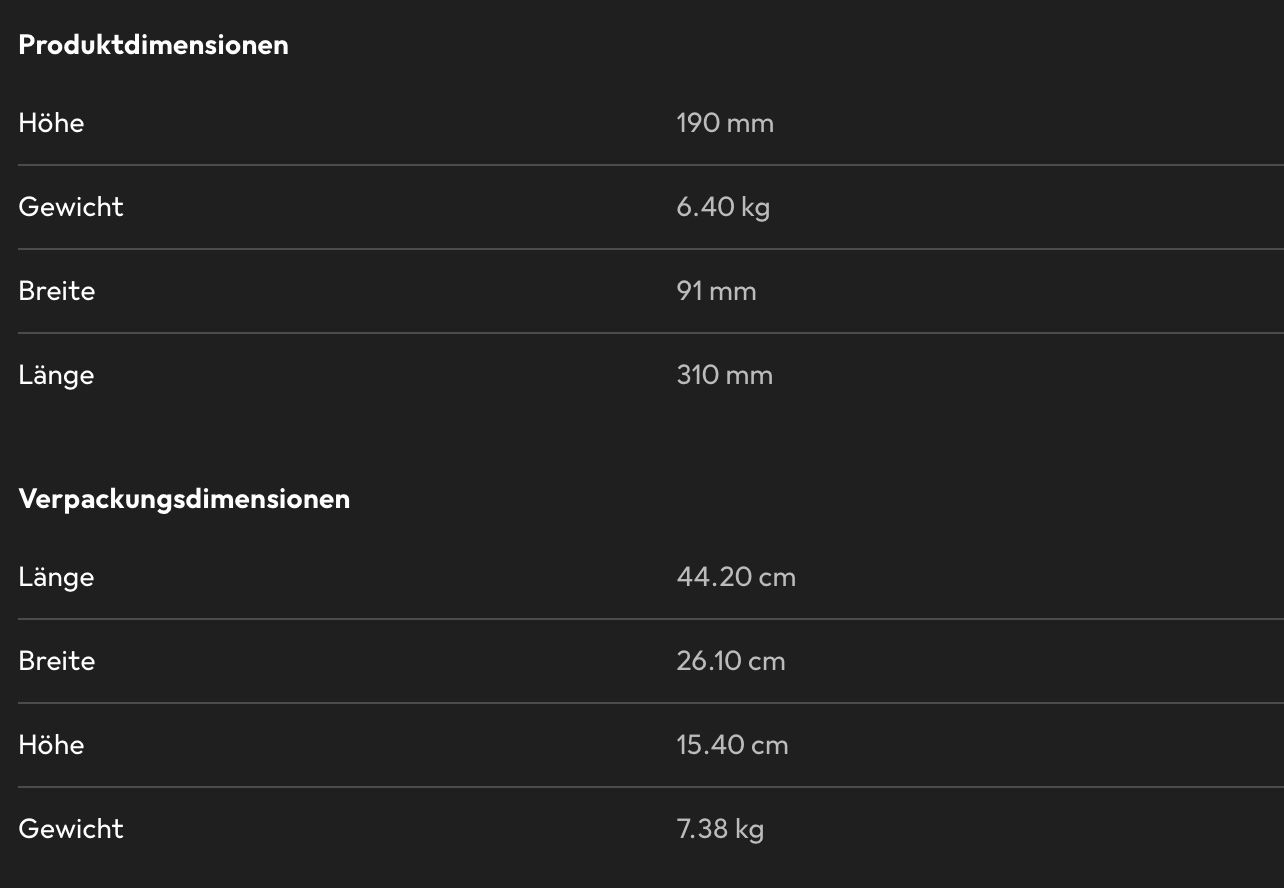Click the packaging Länge label
This screenshot has width=1284, height=888.
click(x=56, y=577)
